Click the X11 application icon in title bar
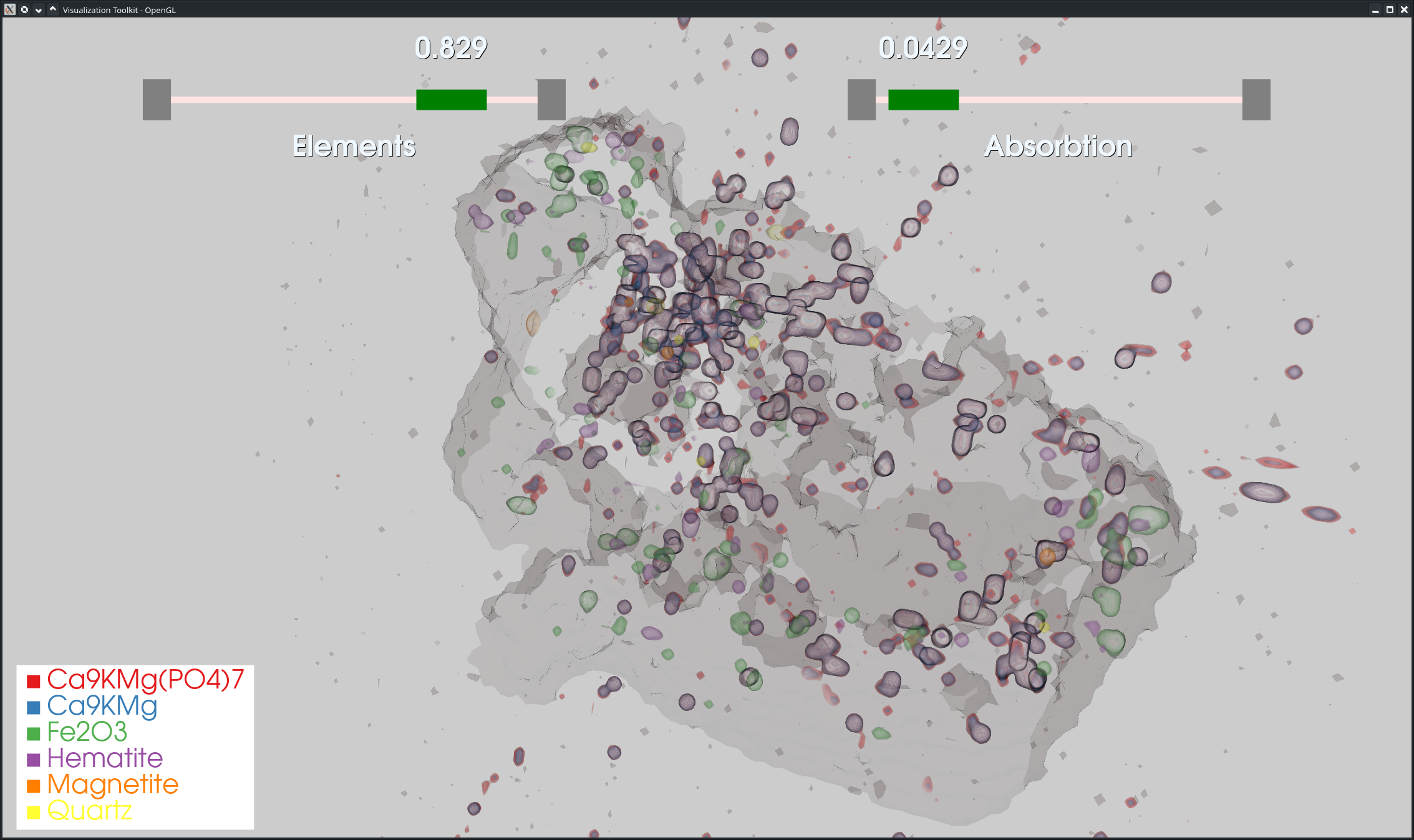This screenshot has width=1414, height=840. pyautogui.click(x=10, y=9)
